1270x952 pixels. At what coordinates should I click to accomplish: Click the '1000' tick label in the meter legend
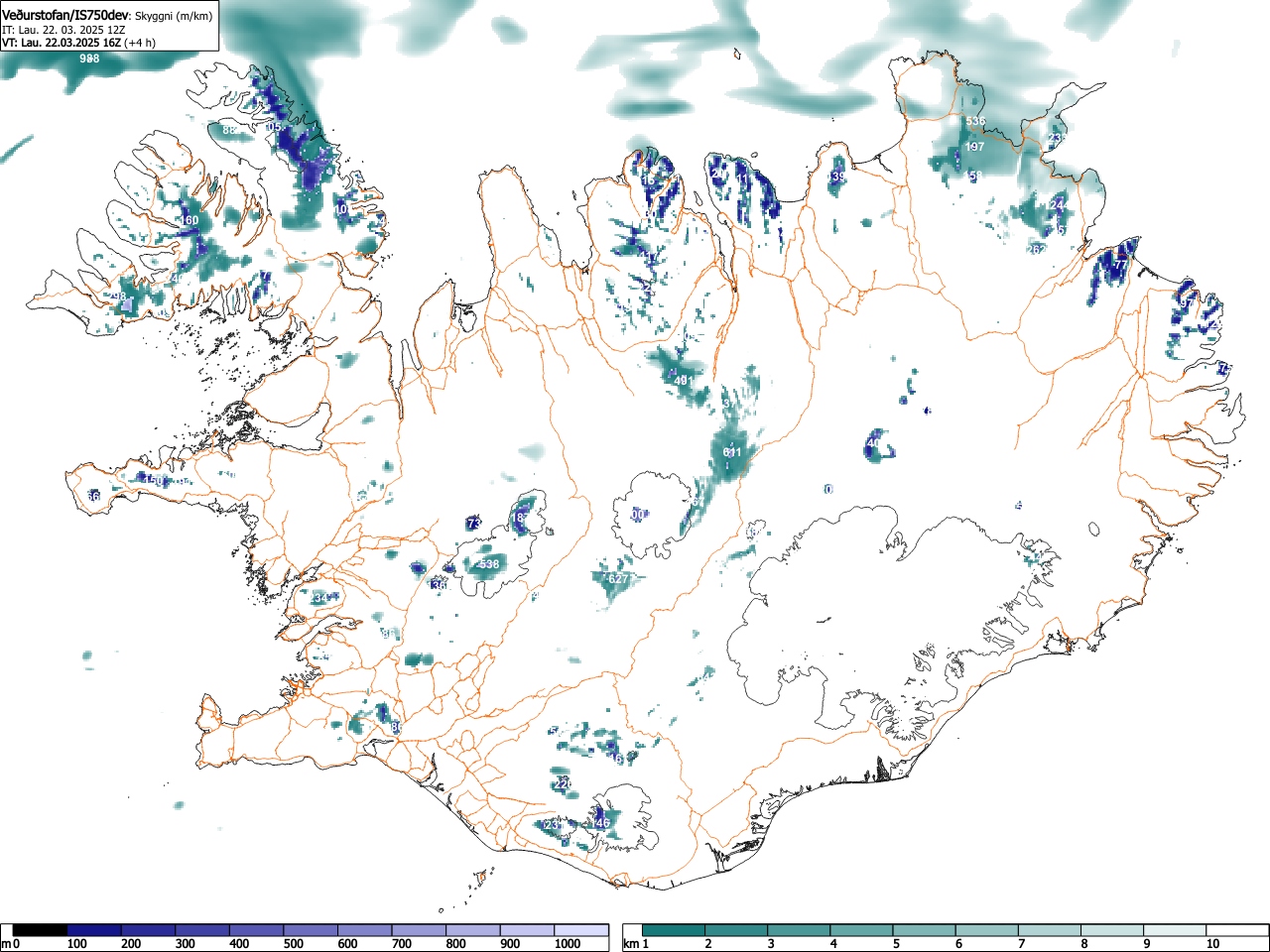click(567, 944)
